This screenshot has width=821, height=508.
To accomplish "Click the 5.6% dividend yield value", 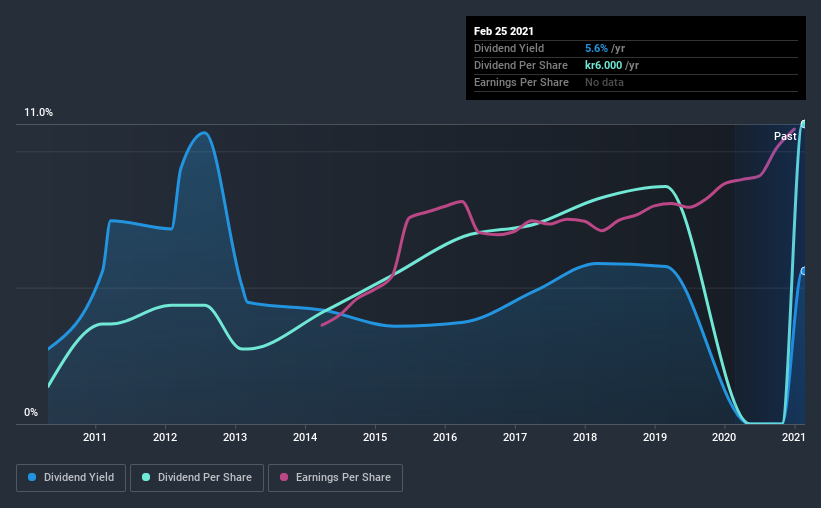I will pos(596,48).
